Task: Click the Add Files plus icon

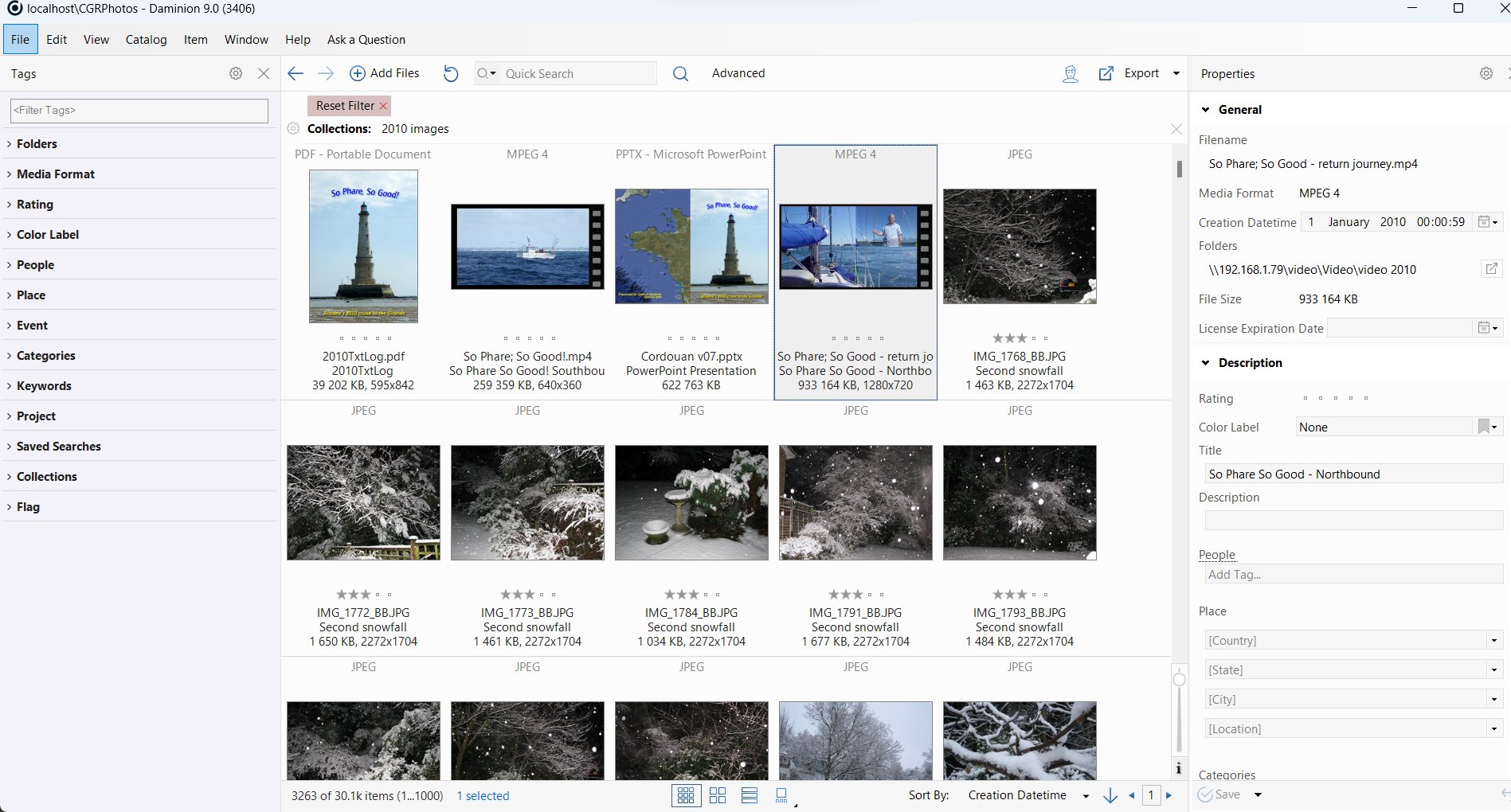Action: click(358, 73)
